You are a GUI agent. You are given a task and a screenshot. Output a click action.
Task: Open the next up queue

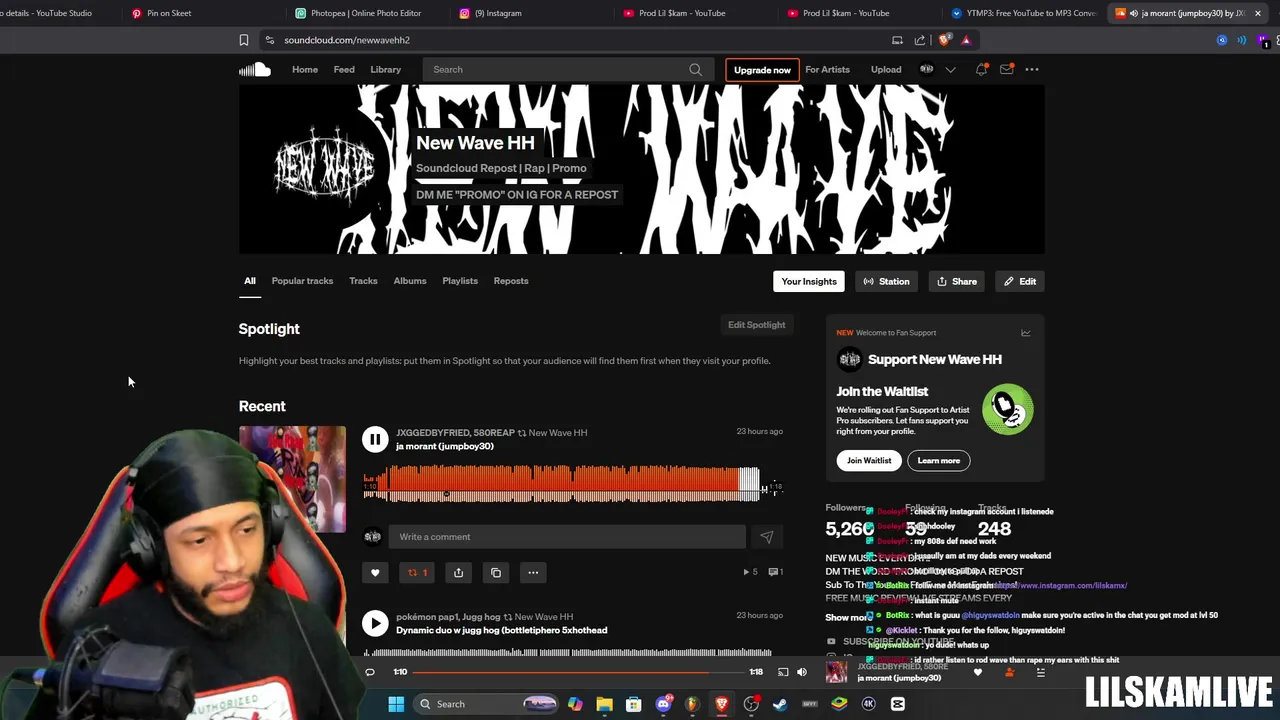1040,672
